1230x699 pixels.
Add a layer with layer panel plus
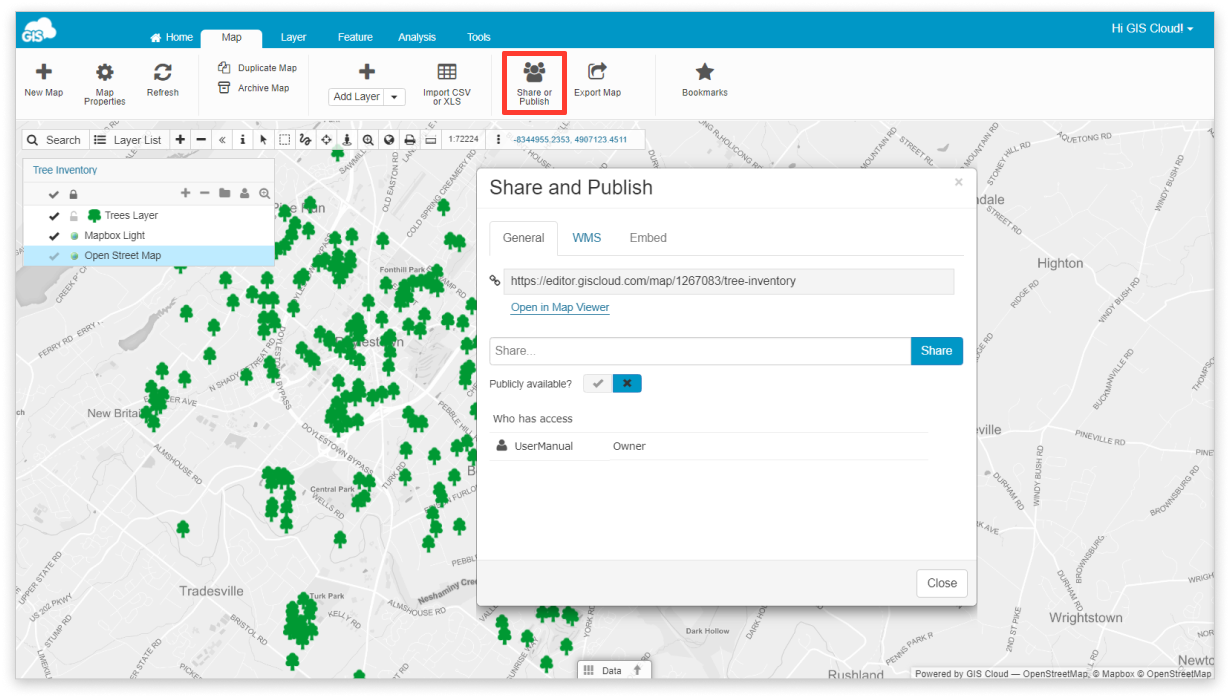tap(185, 193)
